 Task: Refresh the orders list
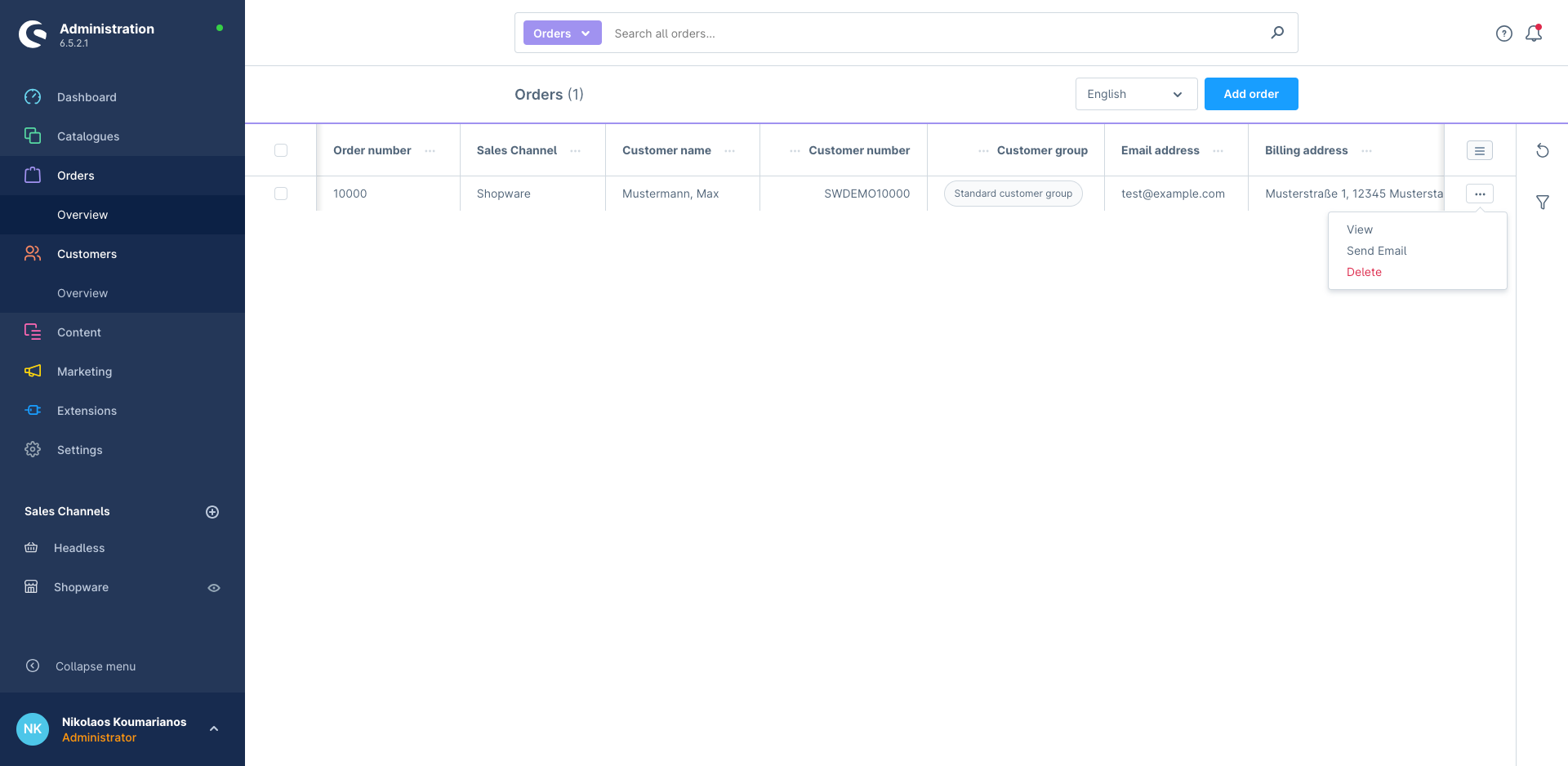(x=1543, y=150)
